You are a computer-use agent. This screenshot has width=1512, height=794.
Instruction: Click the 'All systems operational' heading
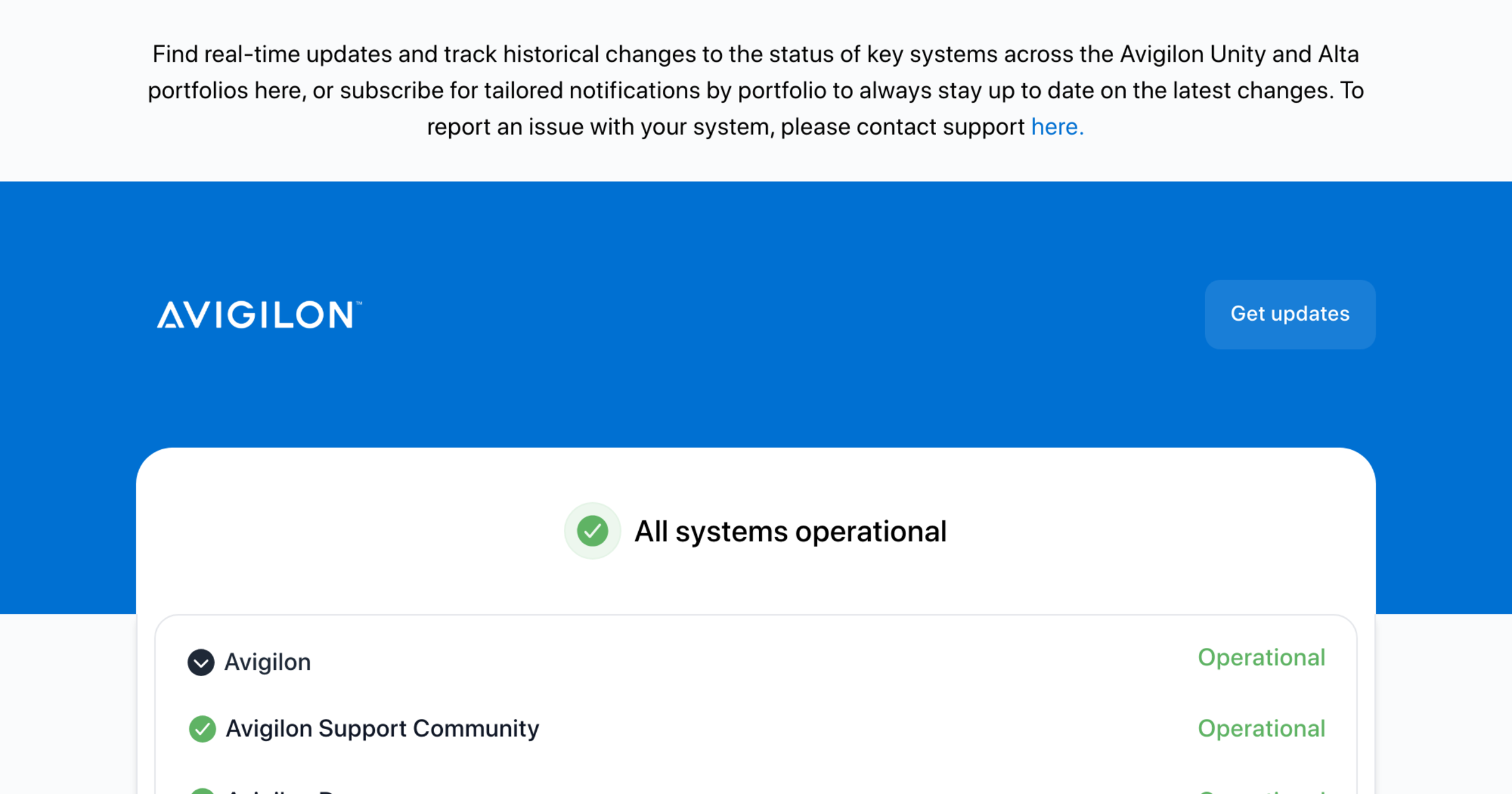[790, 531]
